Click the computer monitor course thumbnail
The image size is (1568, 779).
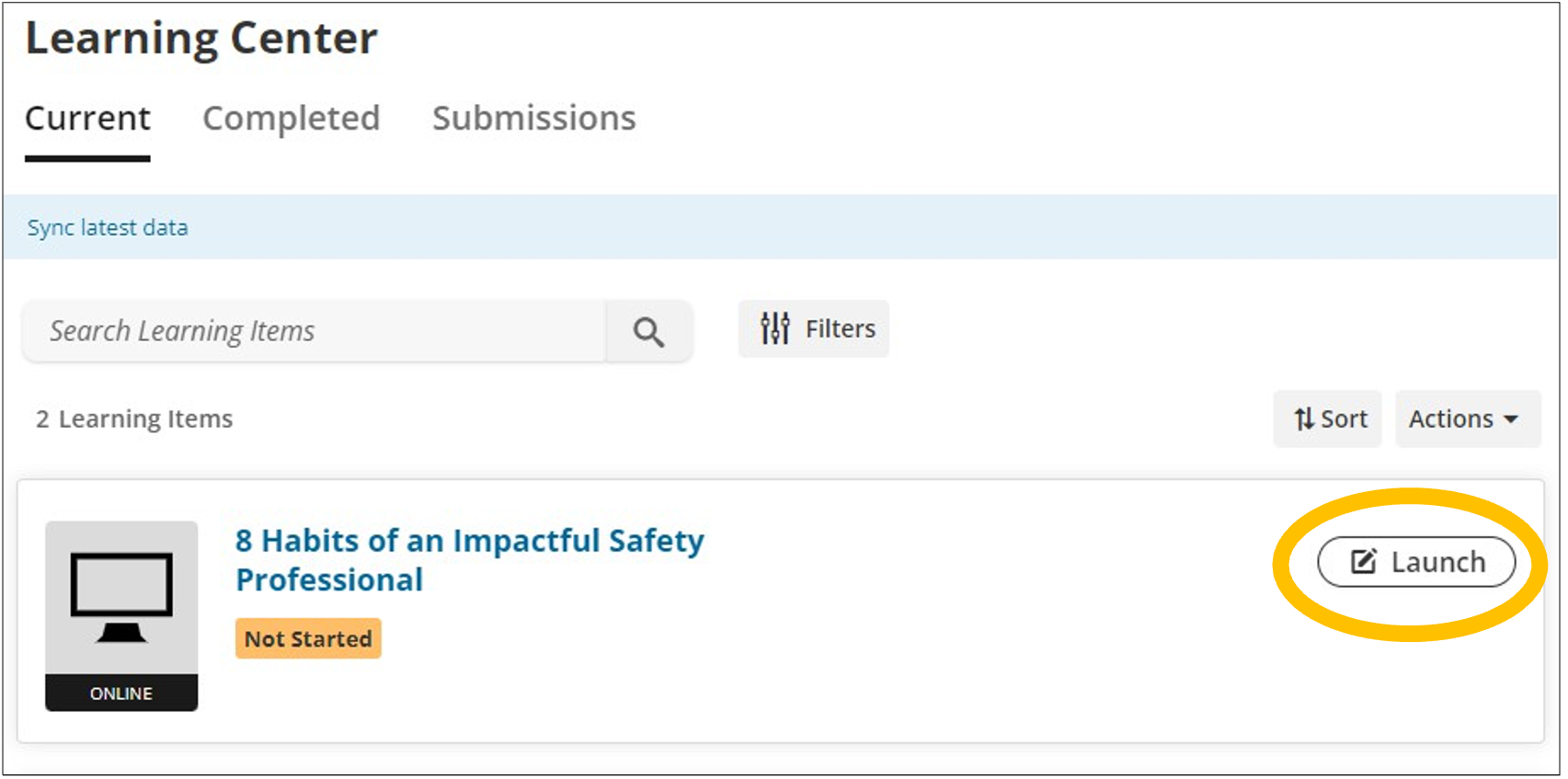click(x=121, y=598)
